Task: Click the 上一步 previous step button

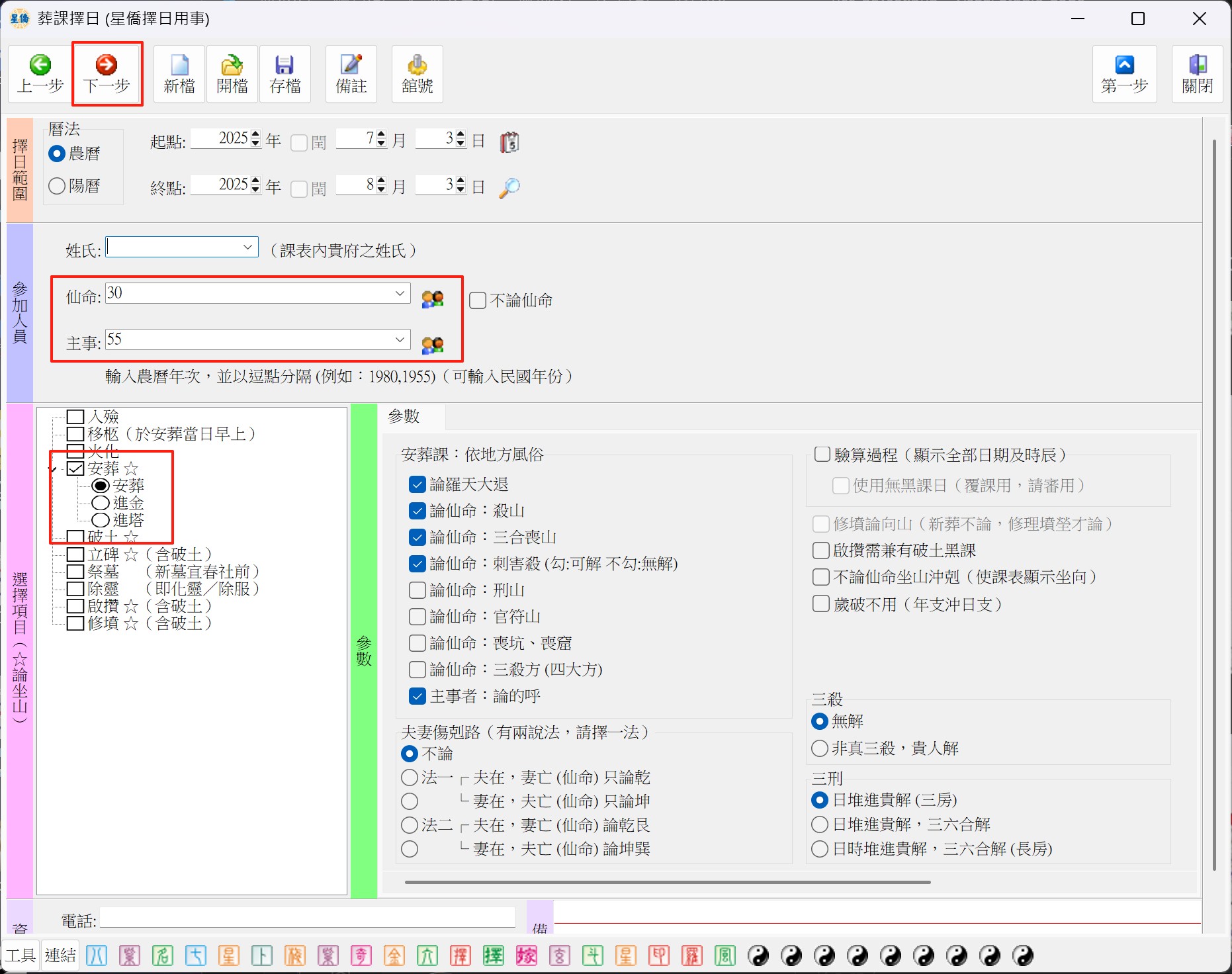Action: click(x=40, y=74)
